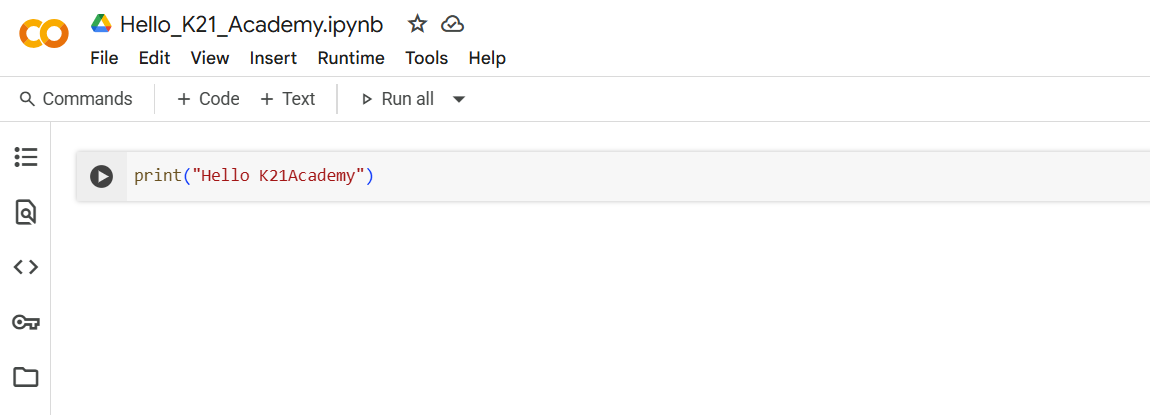This screenshot has width=1150, height=415.
Task: Click the notebook title Hello_K21_Academy.ipynb
Action: pos(252,24)
